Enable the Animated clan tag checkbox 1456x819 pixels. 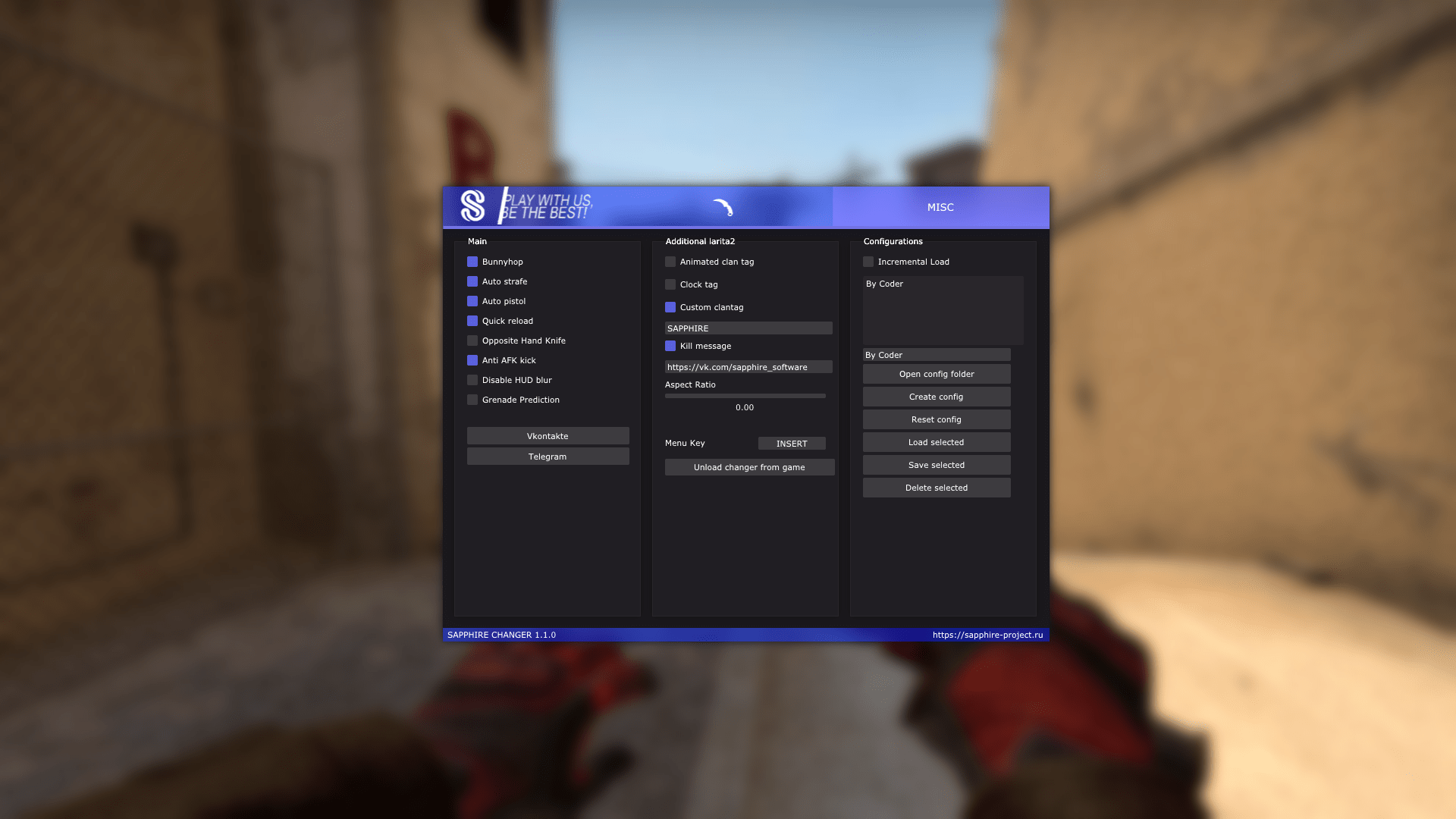click(669, 261)
